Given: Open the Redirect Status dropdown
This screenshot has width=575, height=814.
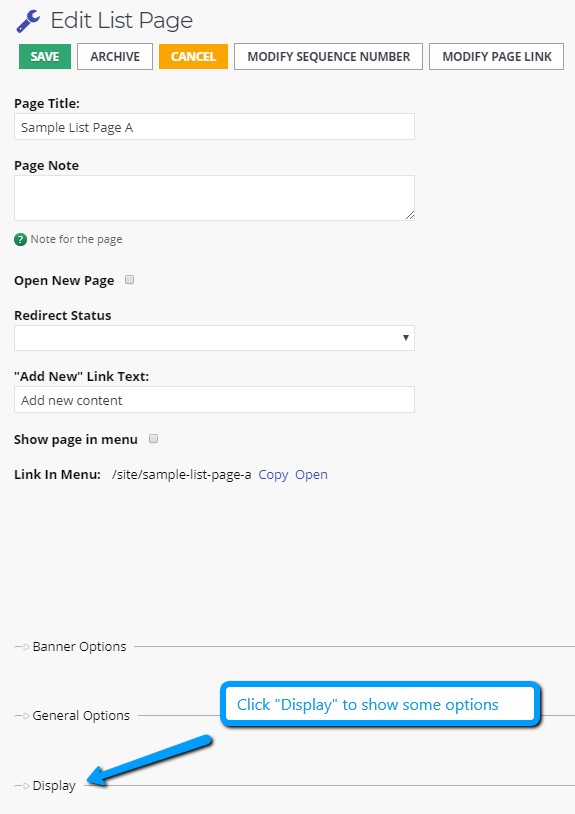Looking at the screenshot, I should pos(214,338).
